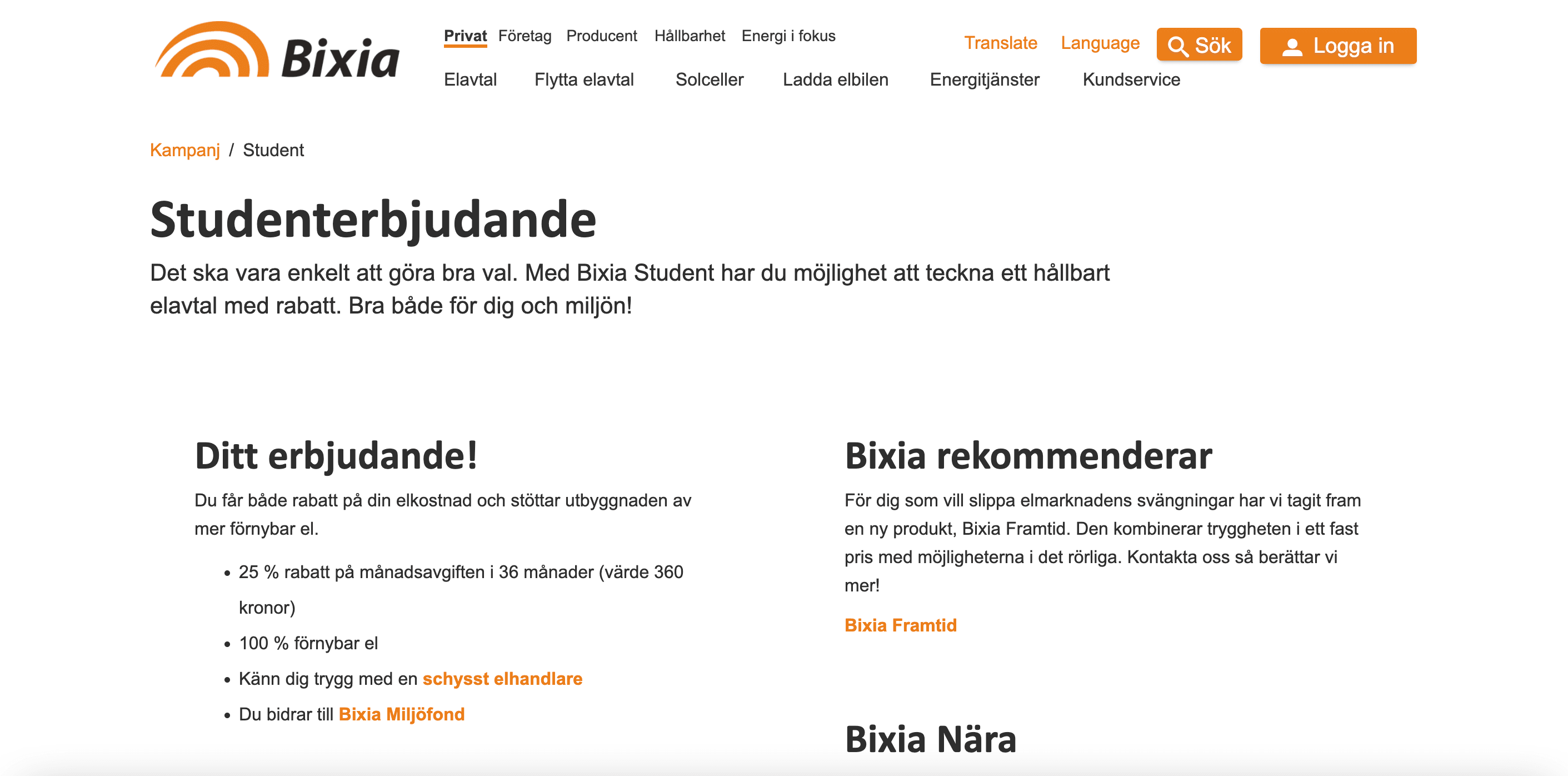Open the Hållbarhet section
Screen dimensions: 1568x776
click(690, 36)
